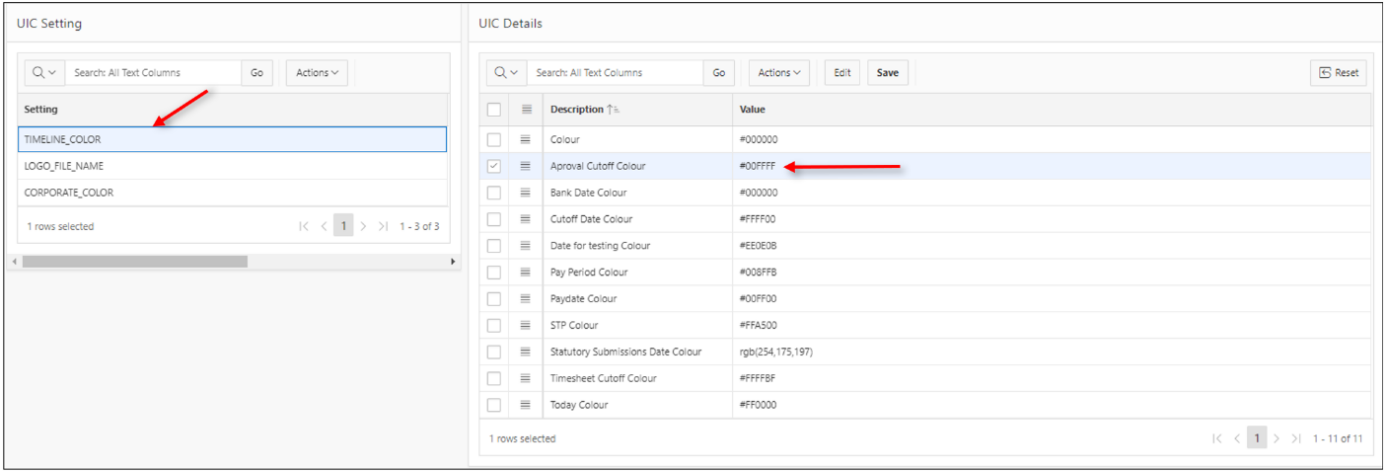
Task: Select LOGO_FILE_NAME setting row
Action: click(x=231, y=166)
